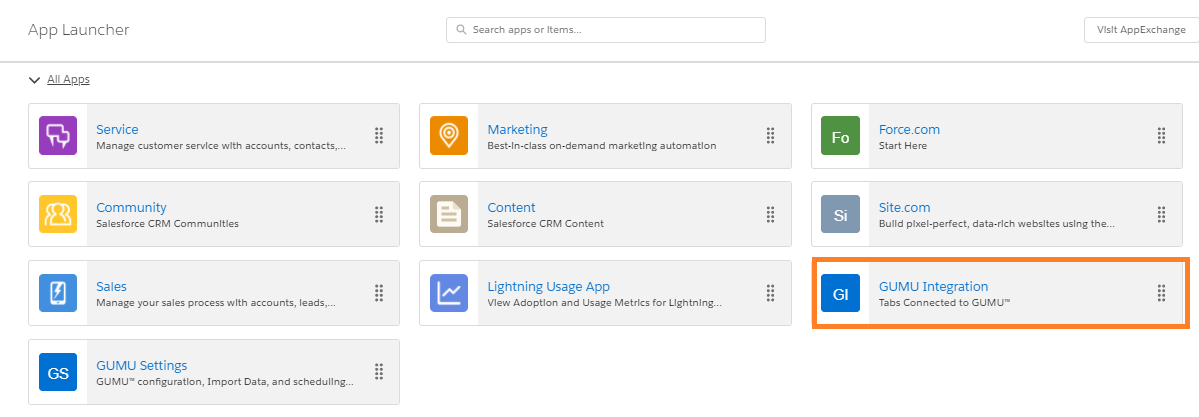
Task: Click the Lightning Usage App chart icon
Action: 449,293
